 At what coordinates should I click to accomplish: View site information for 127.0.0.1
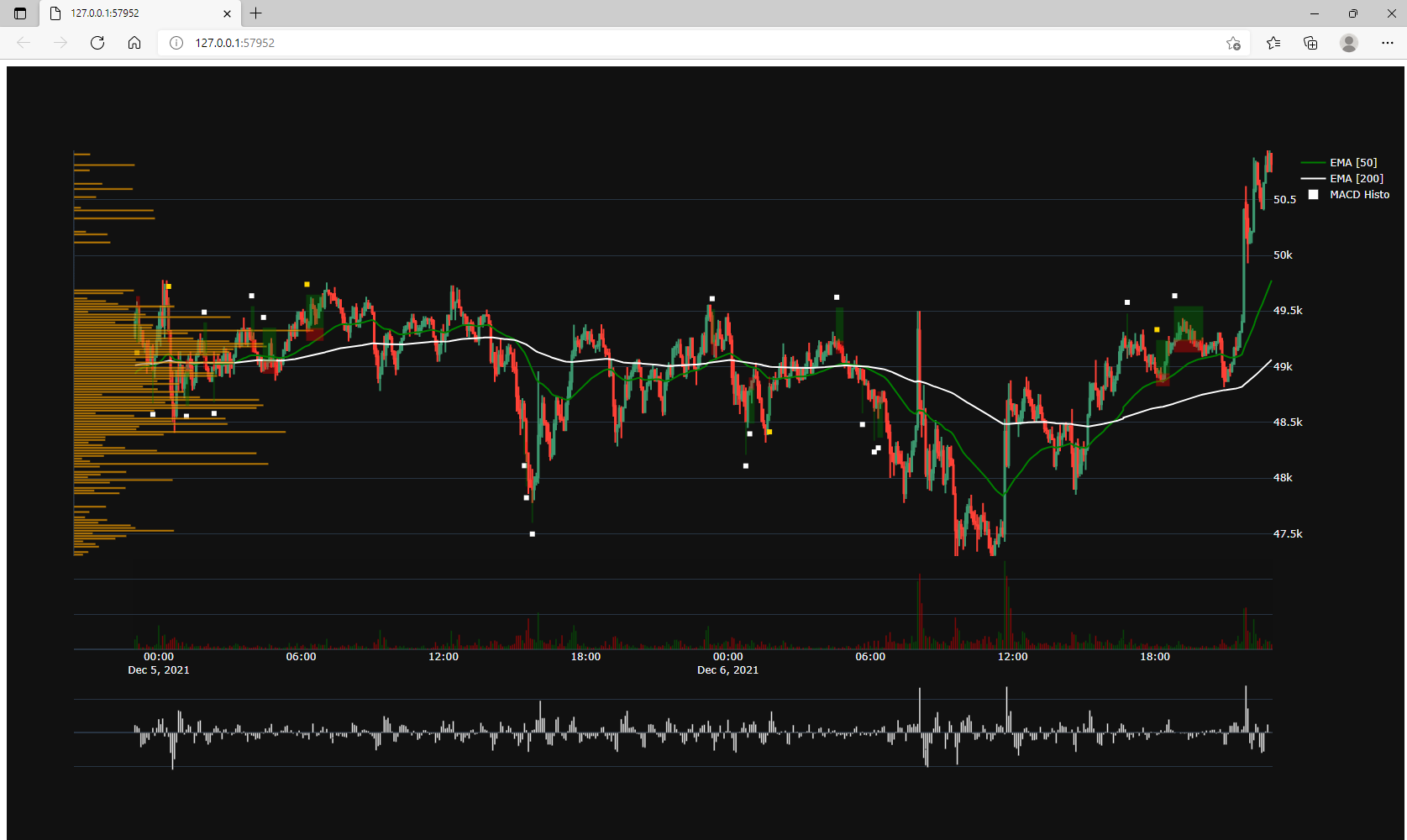click(176, 43)
